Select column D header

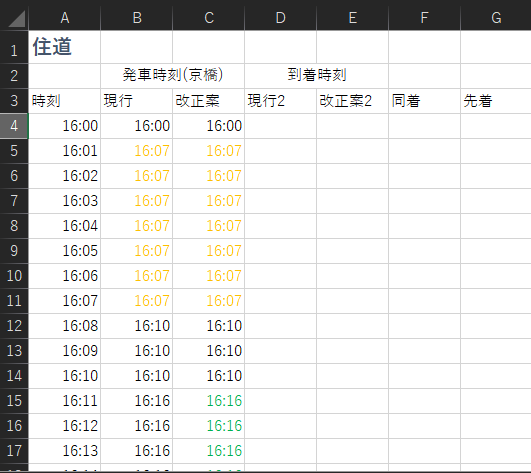pos(280,18)
